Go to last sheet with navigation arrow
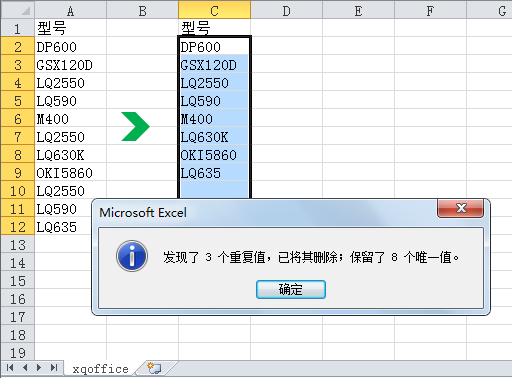Viewport: 512px width, 378px height. coord(54,368)
